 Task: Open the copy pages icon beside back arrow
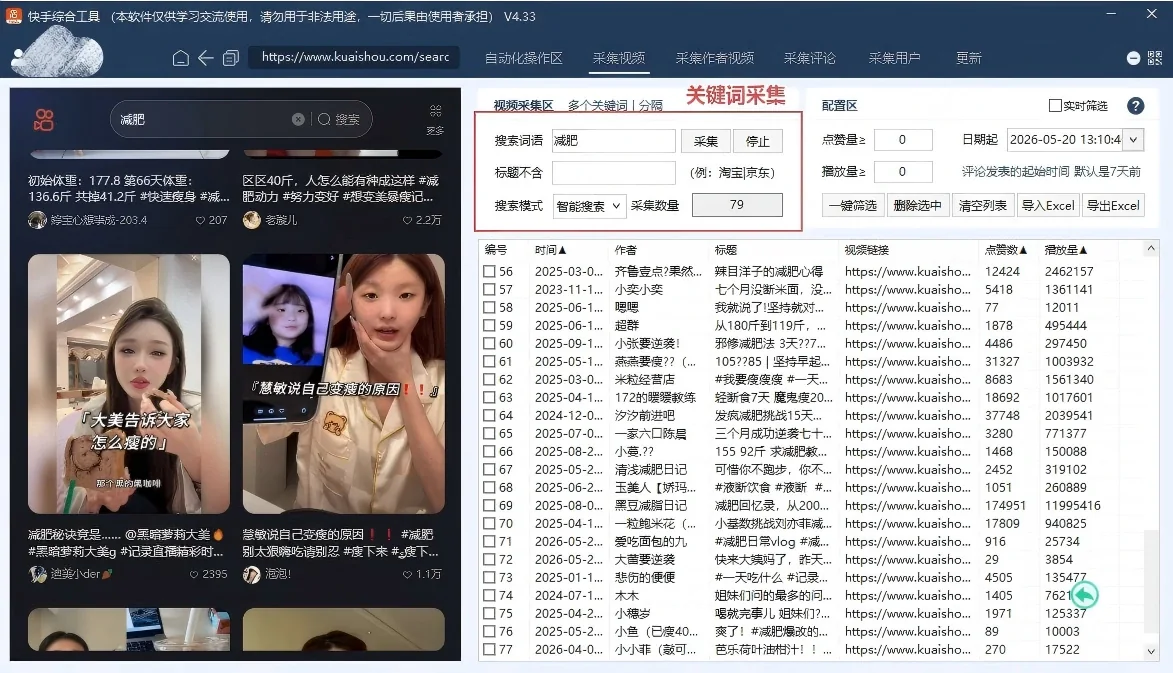click(x=230, y=58)
